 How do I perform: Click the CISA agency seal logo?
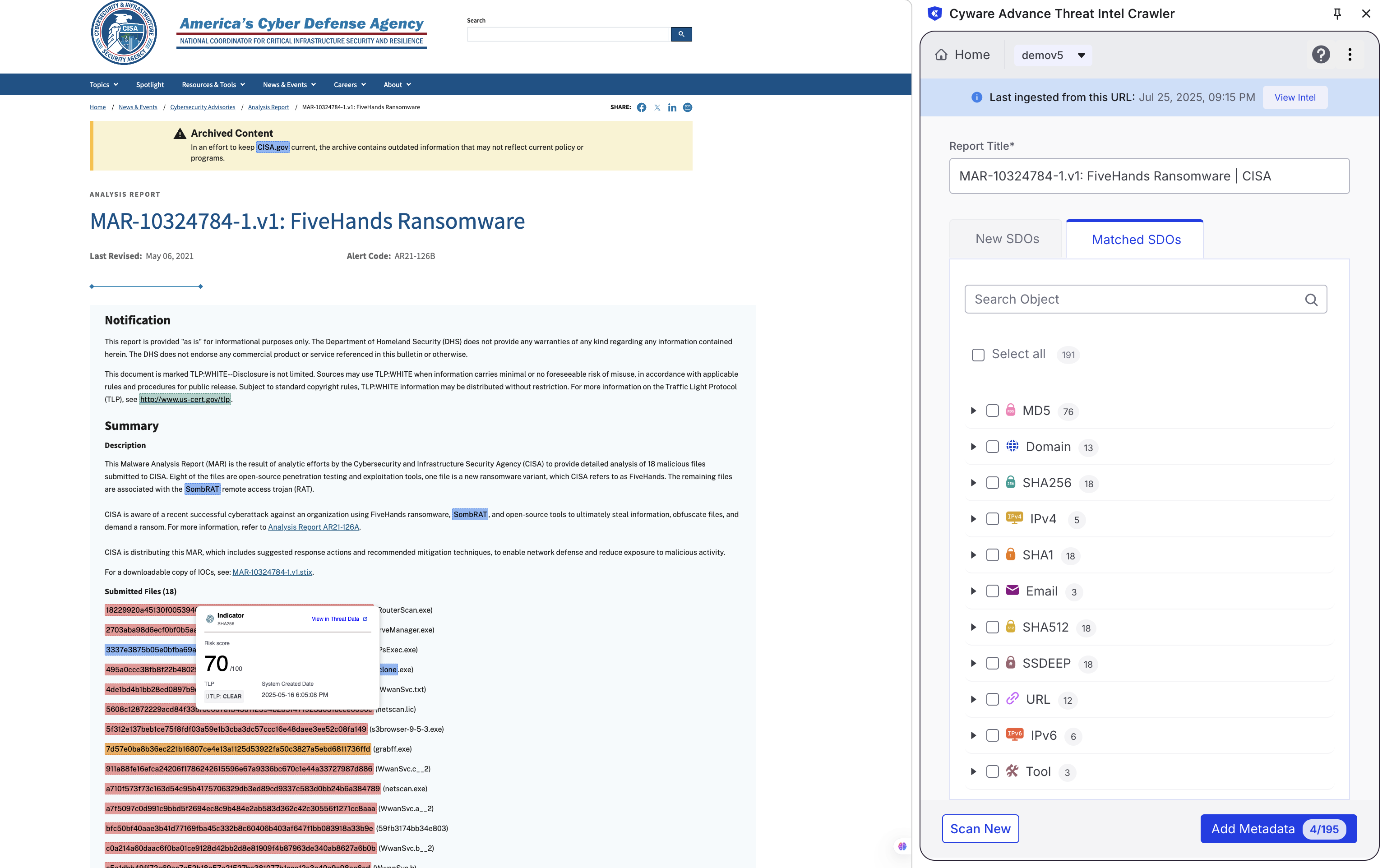click(124, 33)
